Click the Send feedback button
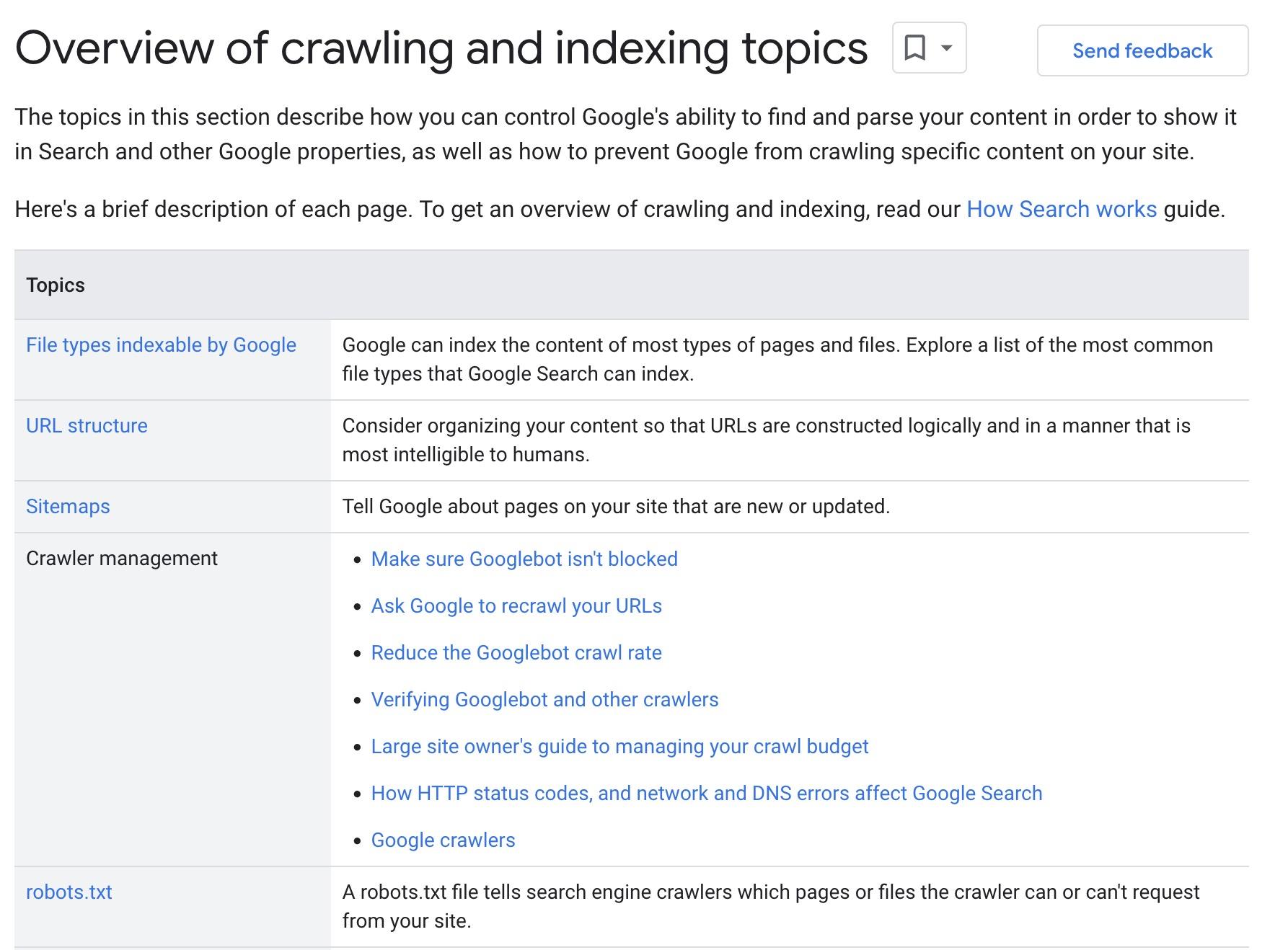Screen dimensions: 1288x950 point(1142,50)
